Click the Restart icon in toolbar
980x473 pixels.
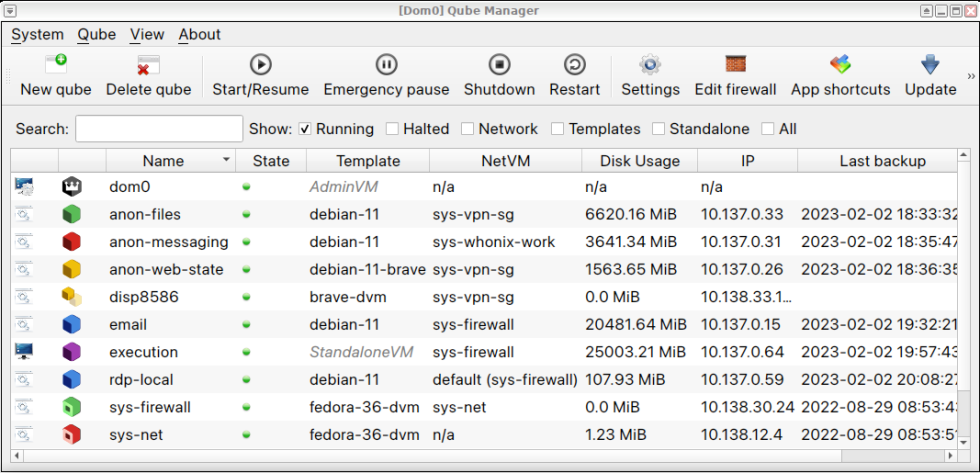click(574, 65)
